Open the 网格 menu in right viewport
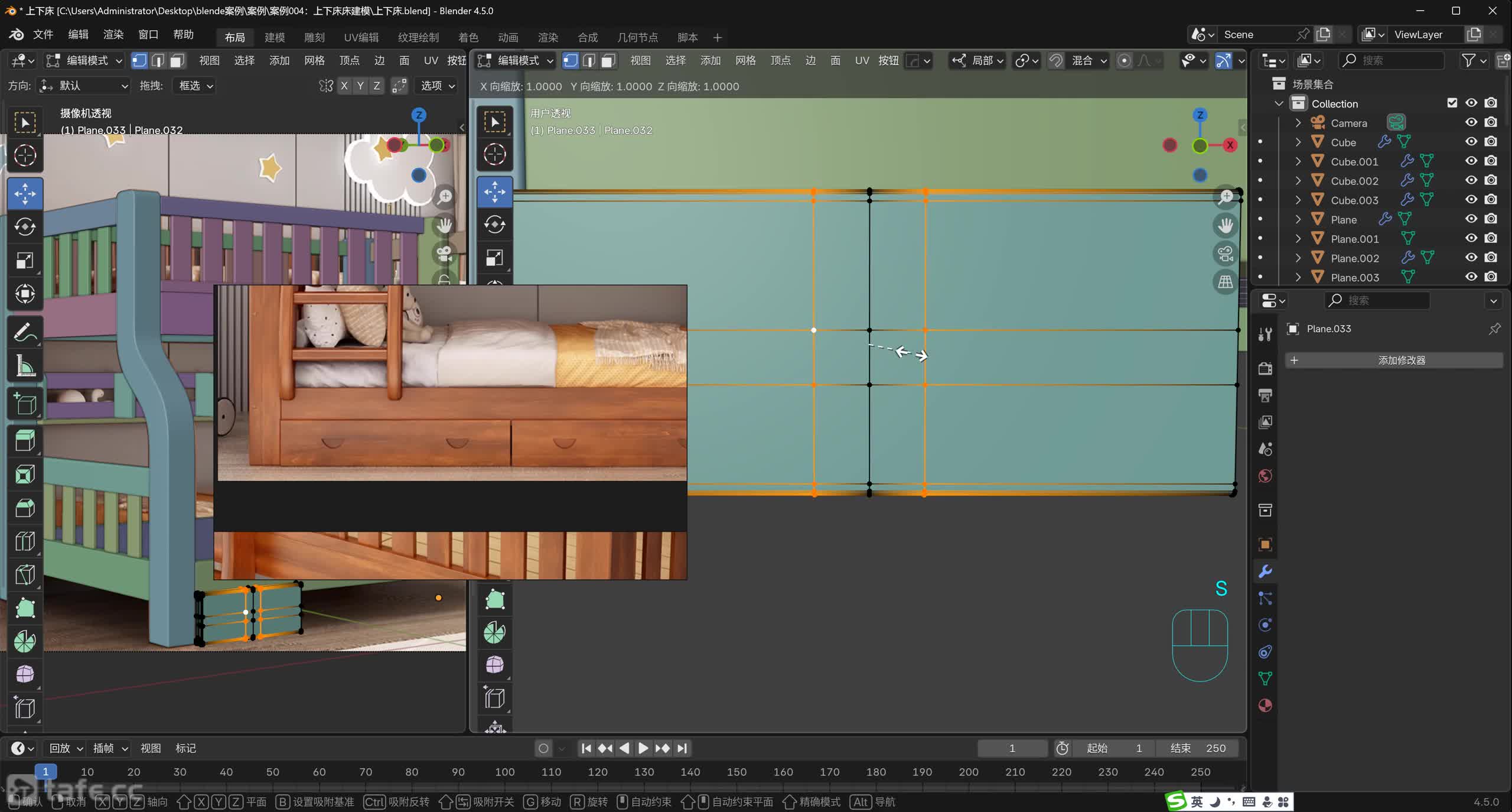Screen dimensions: 1512x812 coord(745,60)
